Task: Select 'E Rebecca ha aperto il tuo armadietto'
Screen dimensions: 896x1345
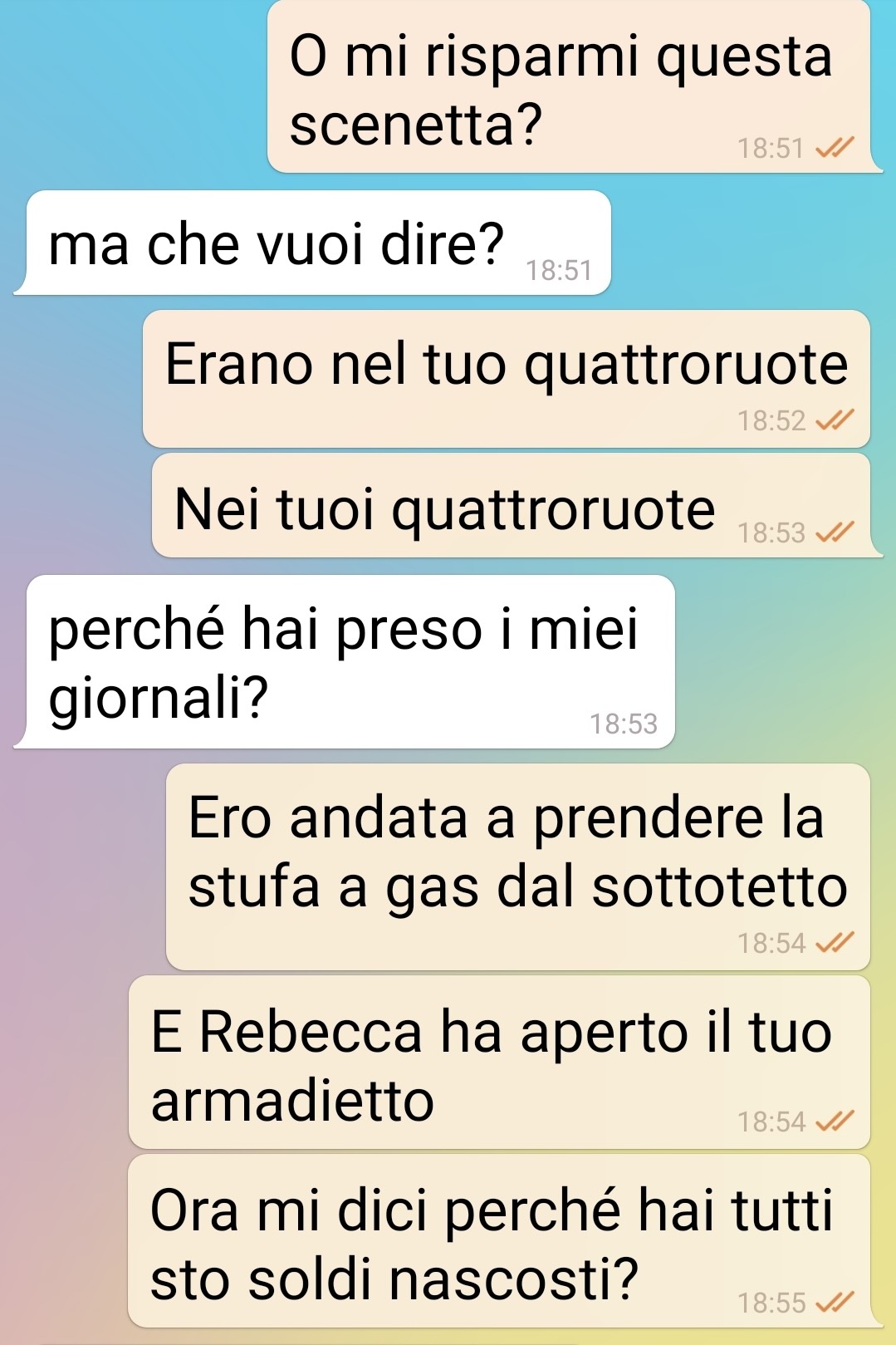Action: pyautogui.click(x=500, y=1063)
